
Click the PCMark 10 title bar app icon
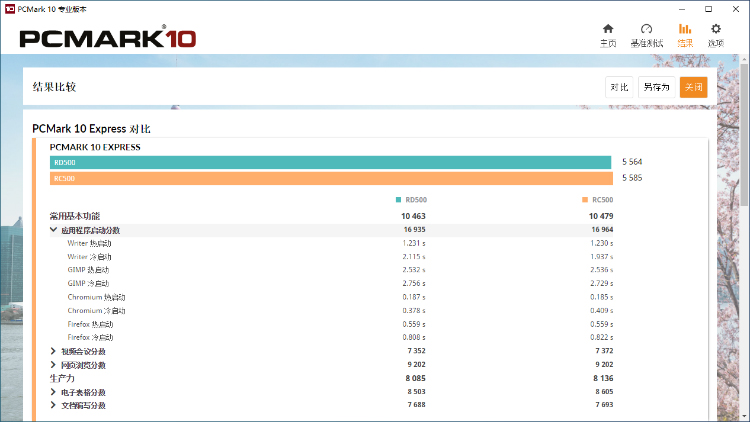(x=10, y=9)
